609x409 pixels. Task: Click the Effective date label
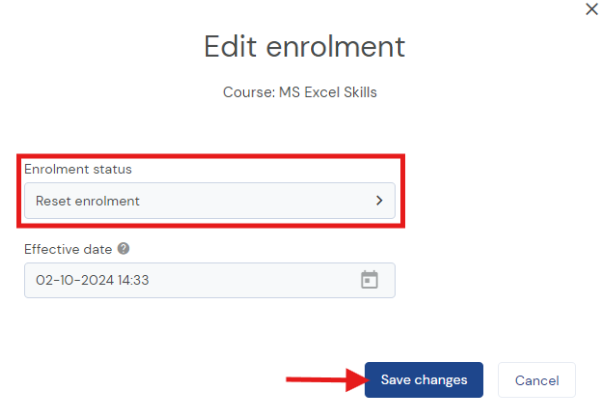pyautogui.click(x=68, y=249)
